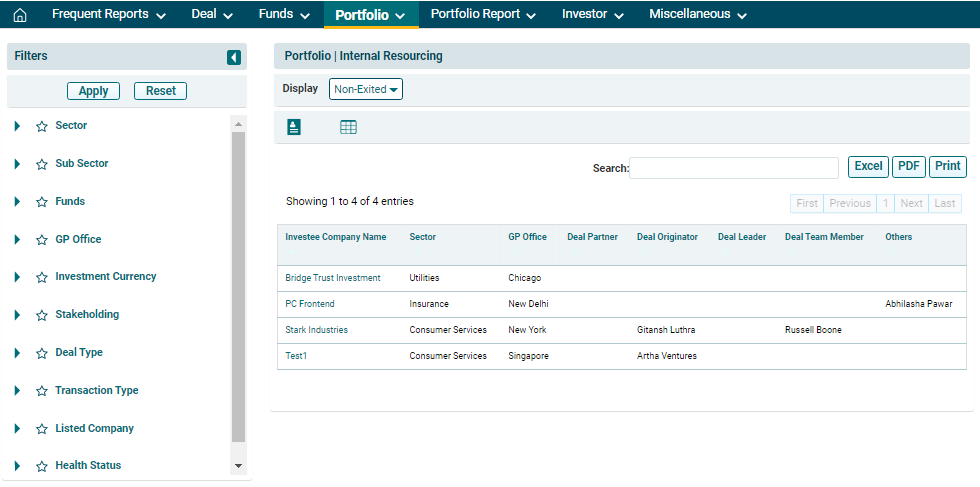Click the star icon beside Listed Company
980x487 pixels.
(x=42, y=429)
